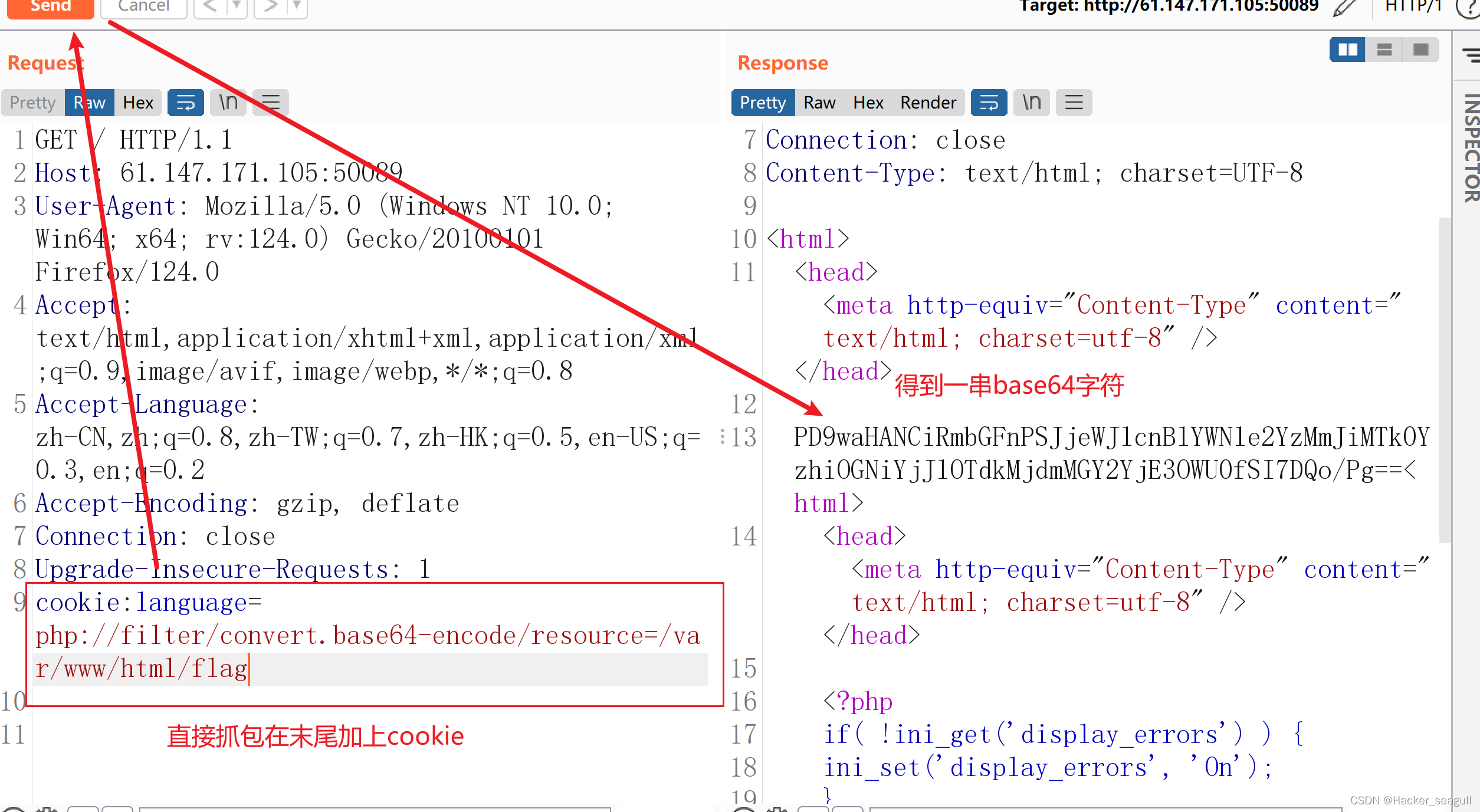Open the forward history dropdown arrow
Screen dimensions: 1480x812
[x=297, y=7]
